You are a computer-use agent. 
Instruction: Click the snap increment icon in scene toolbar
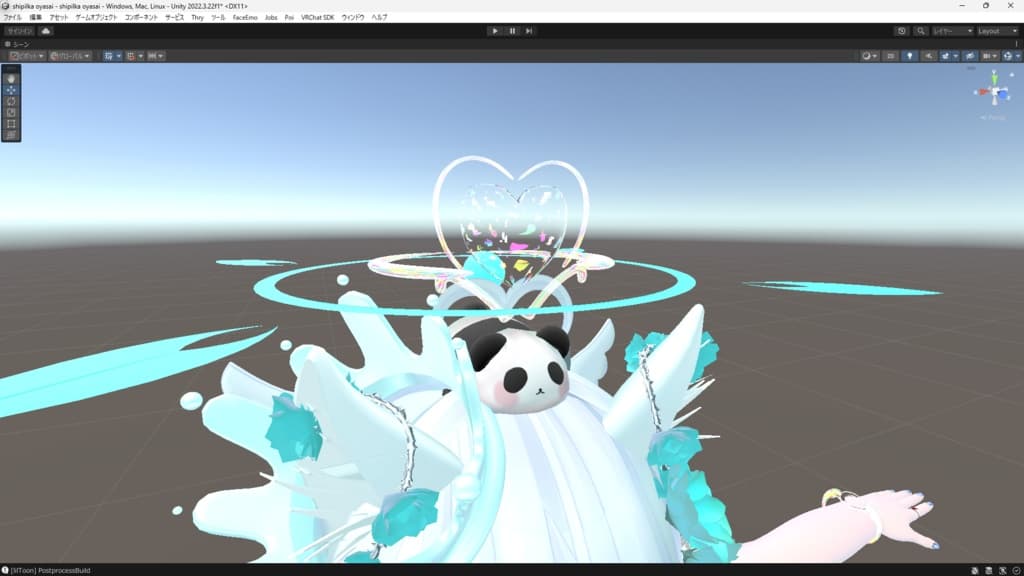pos(152,56)
